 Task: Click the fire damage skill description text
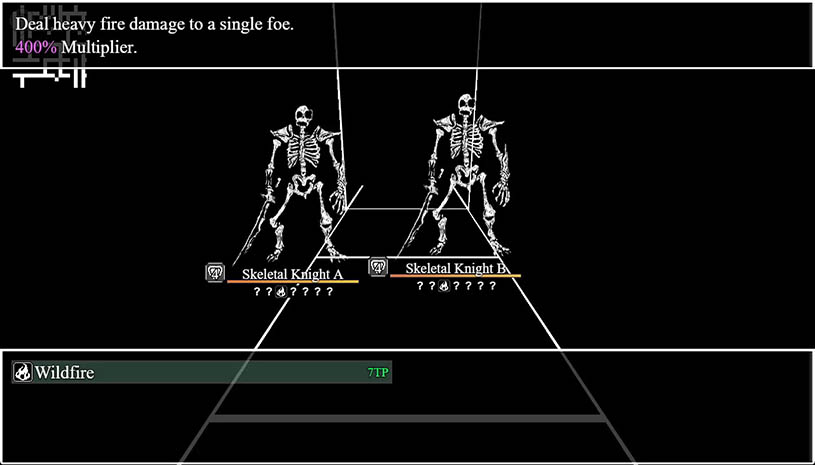(154, 24)
